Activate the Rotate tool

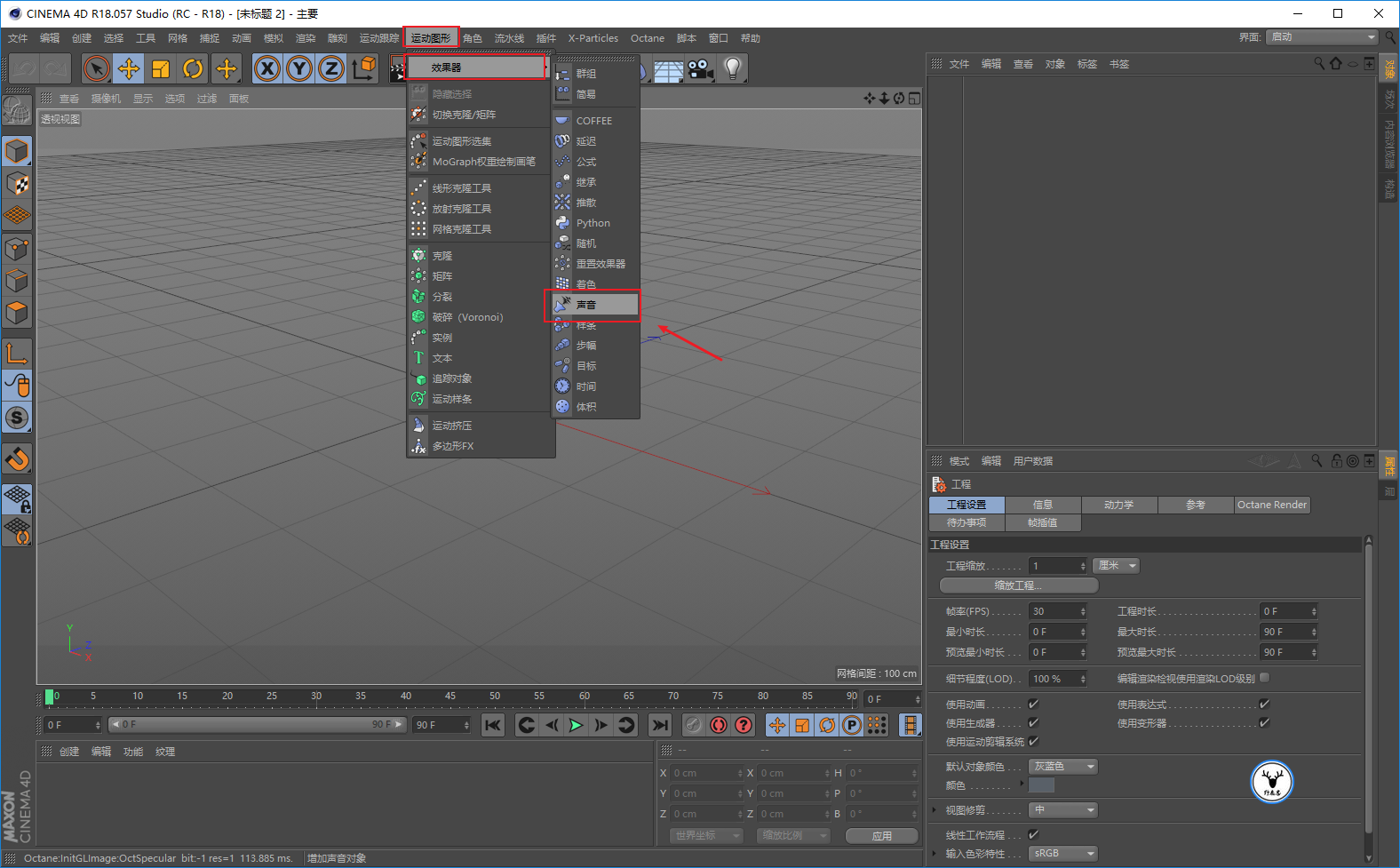click(193, 68)
